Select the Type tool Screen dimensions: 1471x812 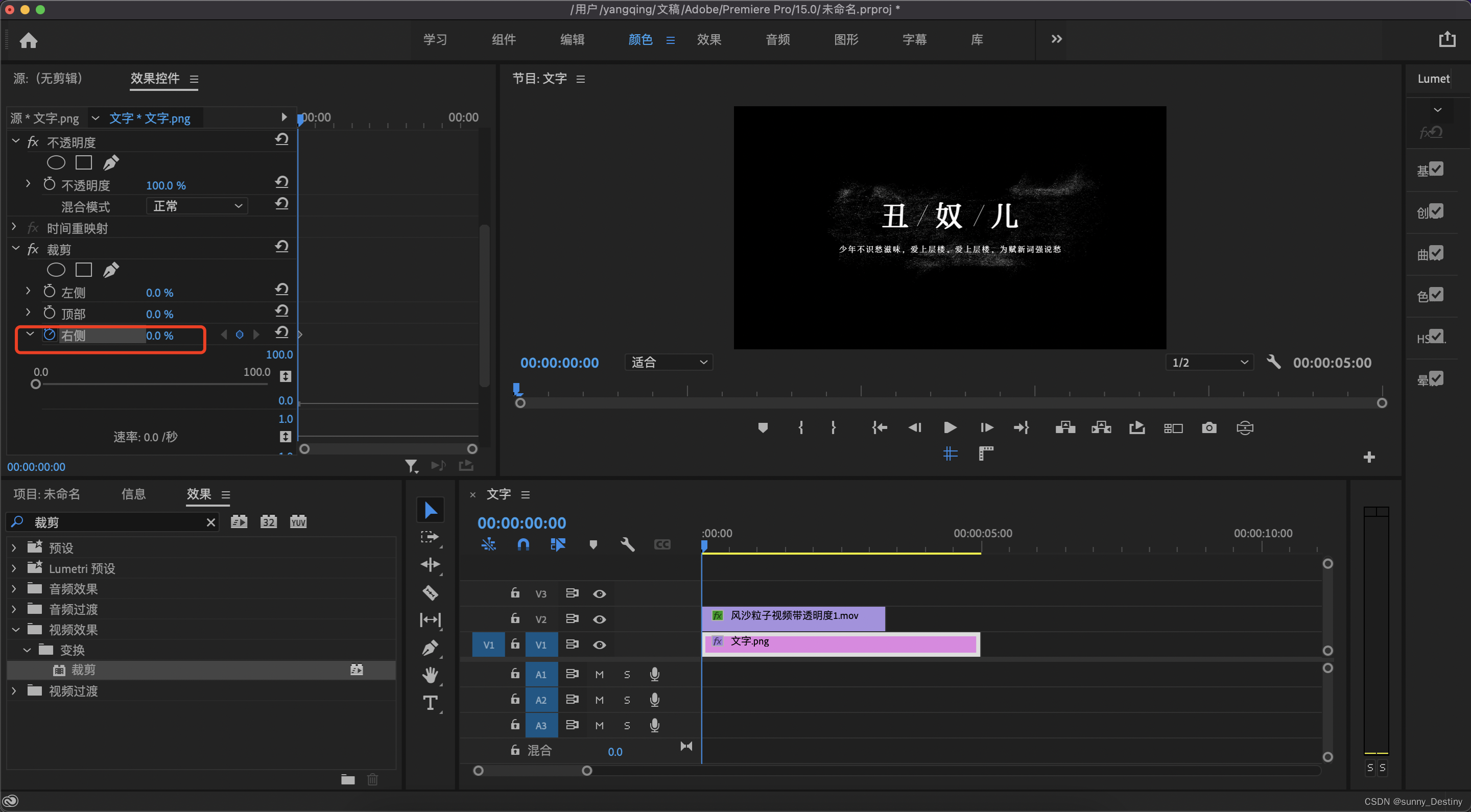coord(430,703)
